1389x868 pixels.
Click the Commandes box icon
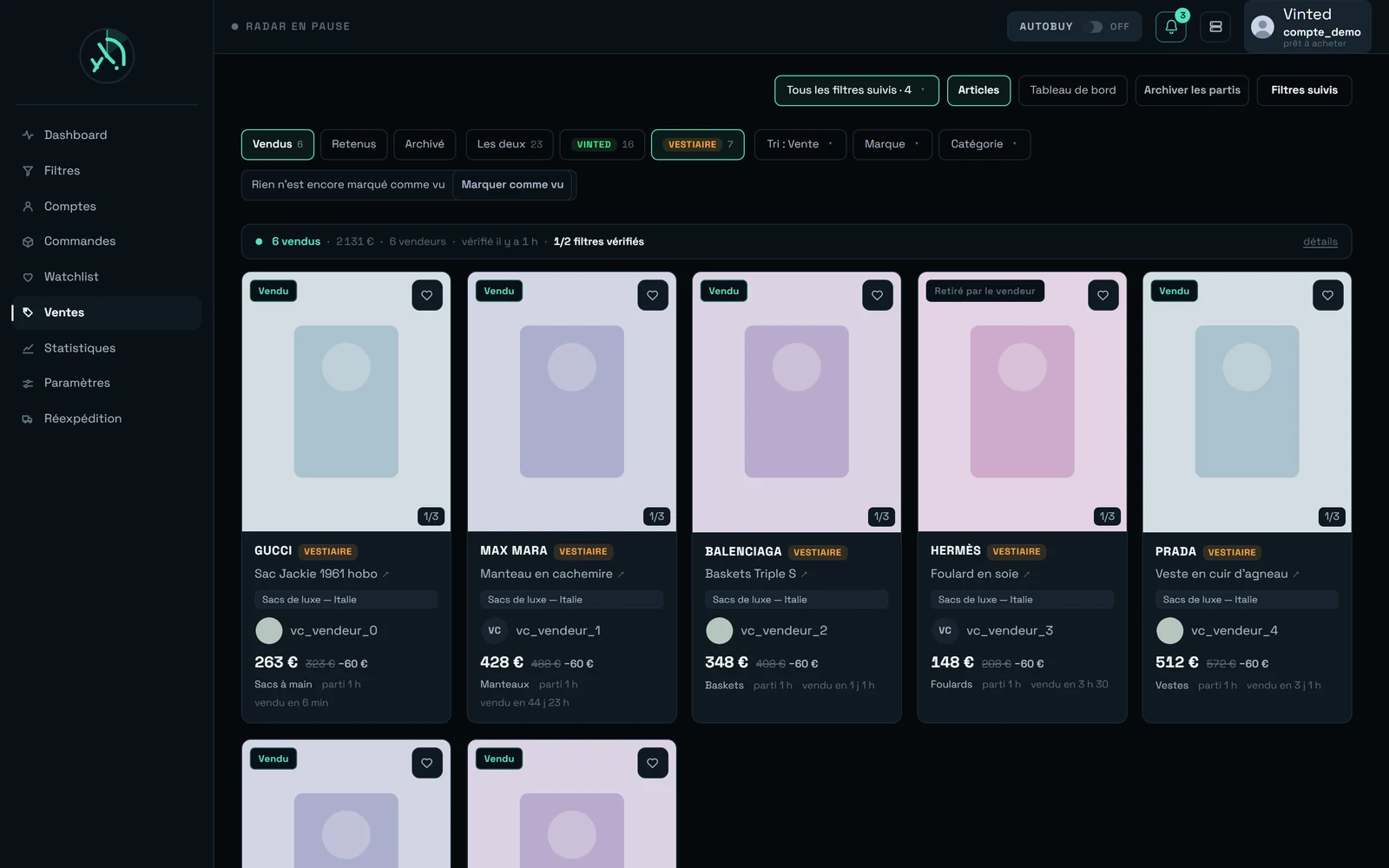28,241
